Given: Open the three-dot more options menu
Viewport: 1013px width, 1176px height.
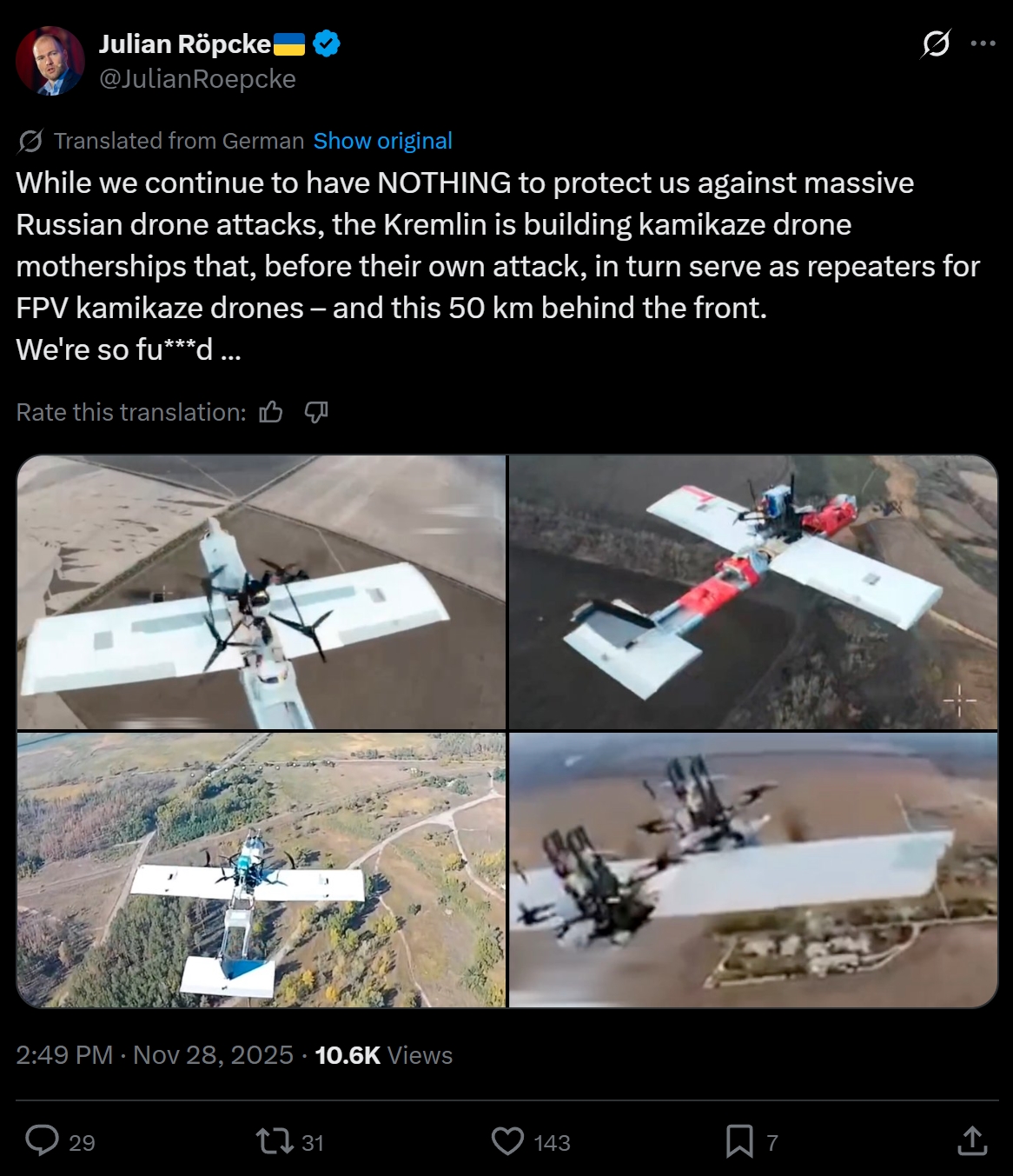Looking at the screenshot, I should pos(983,43).
